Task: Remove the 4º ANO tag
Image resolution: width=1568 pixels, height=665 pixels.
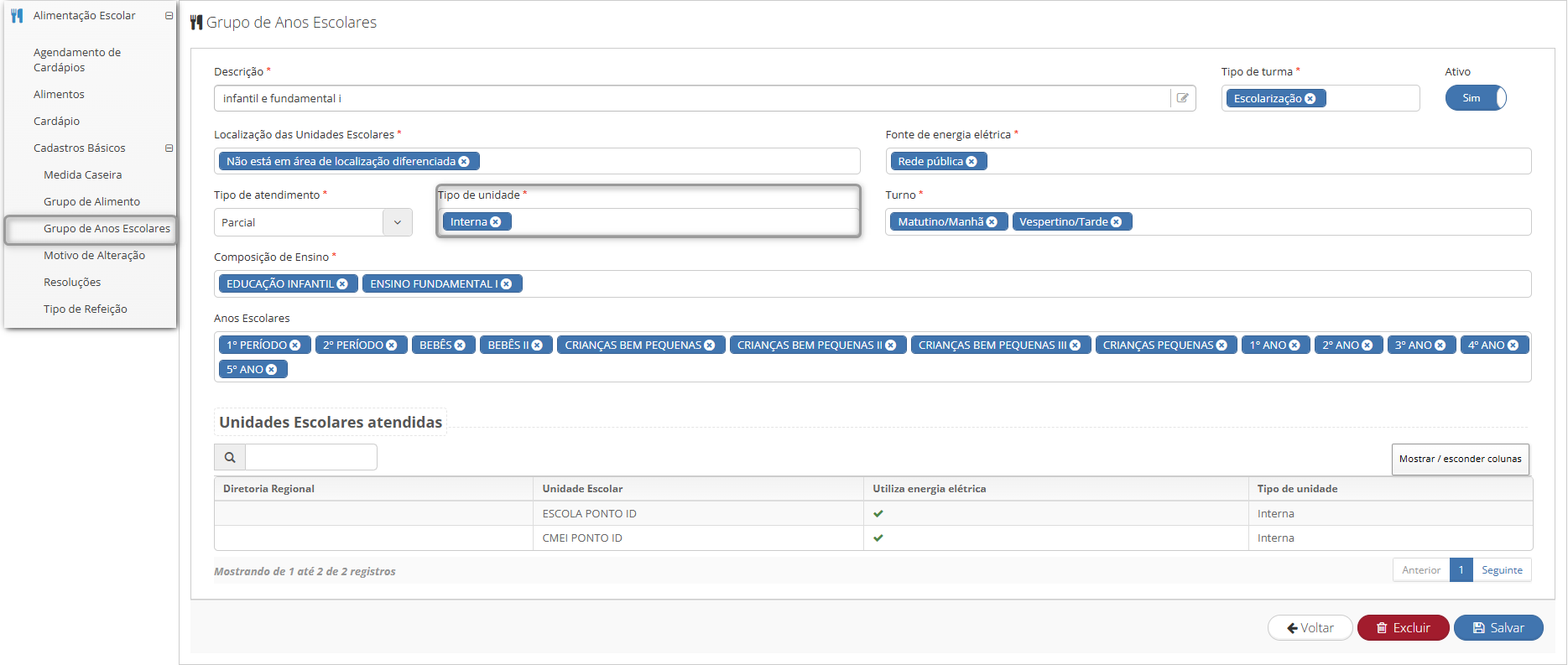Action: pyautogui.click(x=1513, y=345)
